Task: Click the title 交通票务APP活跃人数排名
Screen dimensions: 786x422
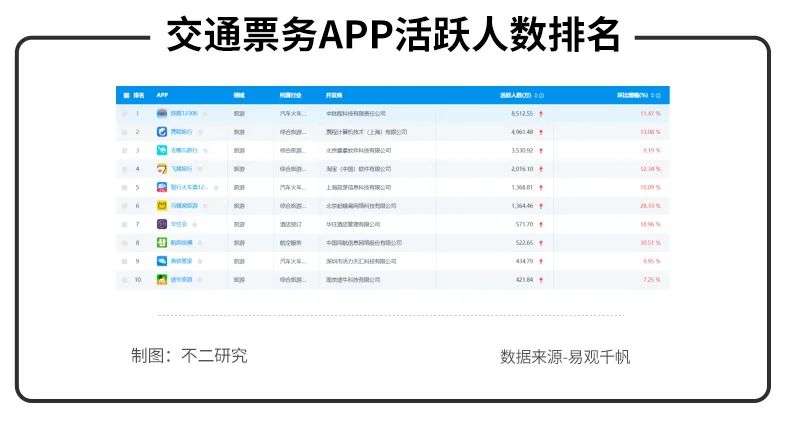Action: point(393,35)
